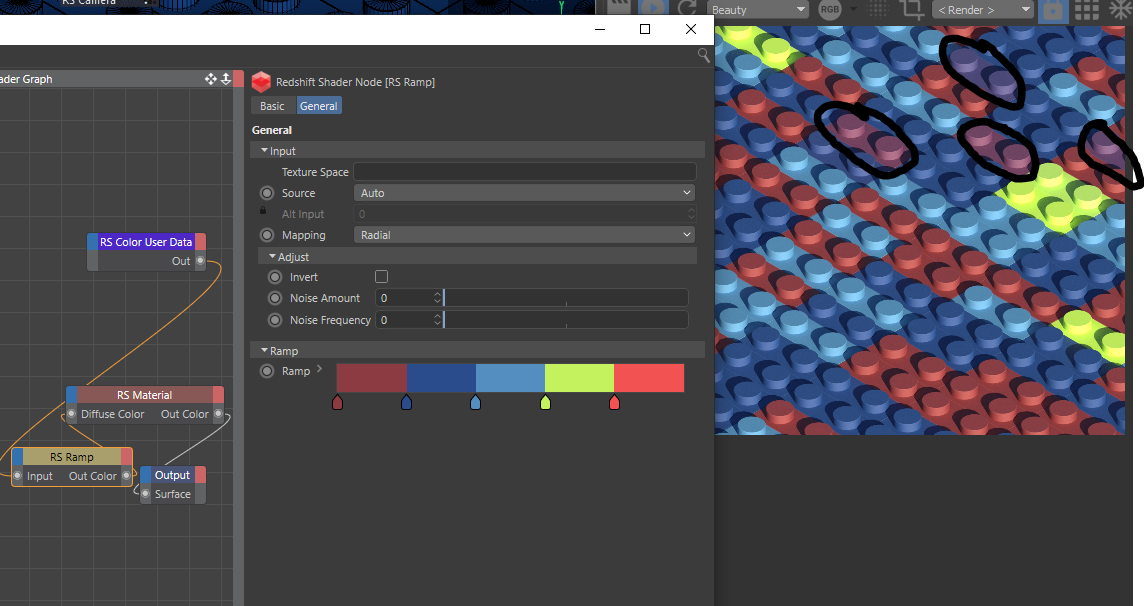Open the Beauty AOV dropdown
The width and height of the screenshot is (1144, 606).
point(758,9)
